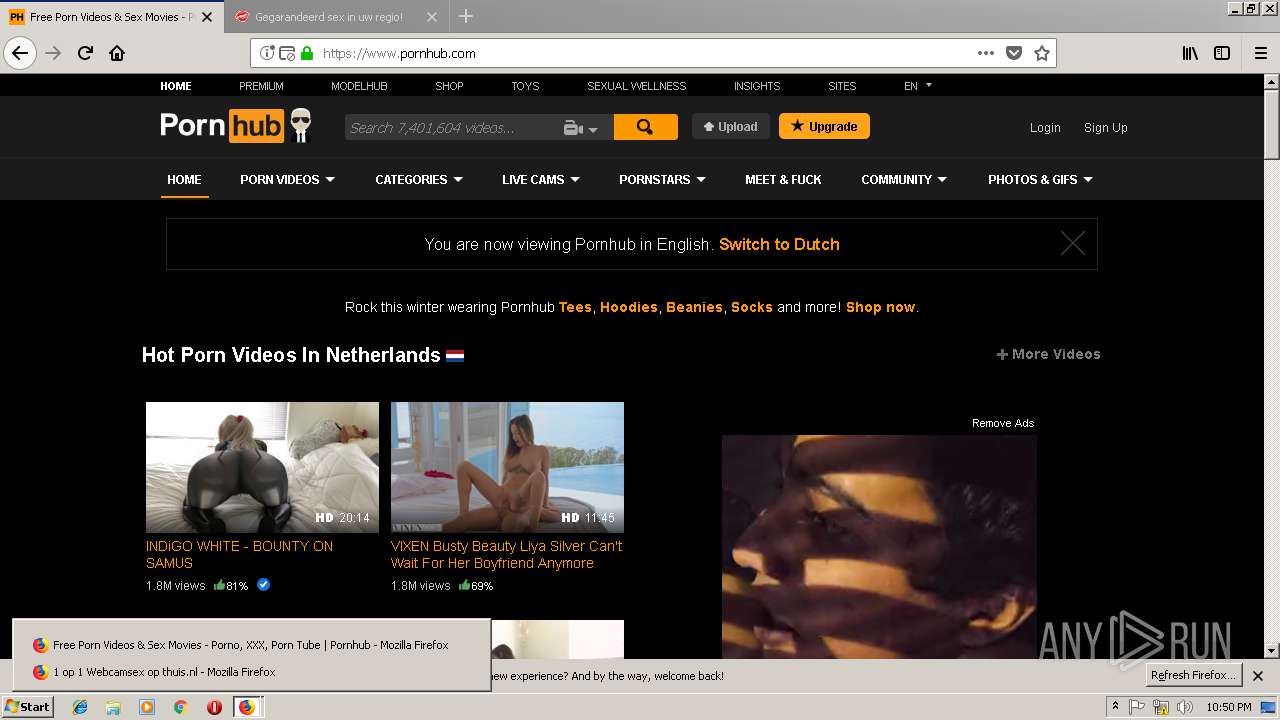
Task: Open the Beanies shop link
Action: 694,307
